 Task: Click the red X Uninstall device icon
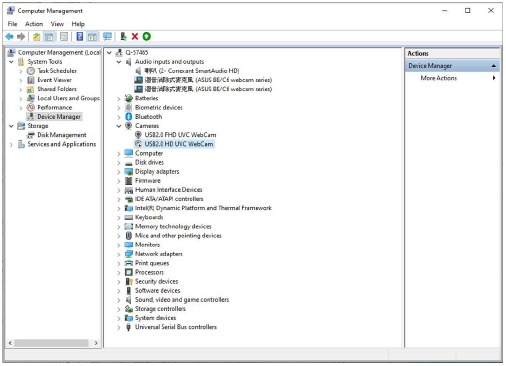[x=135, y=36]
